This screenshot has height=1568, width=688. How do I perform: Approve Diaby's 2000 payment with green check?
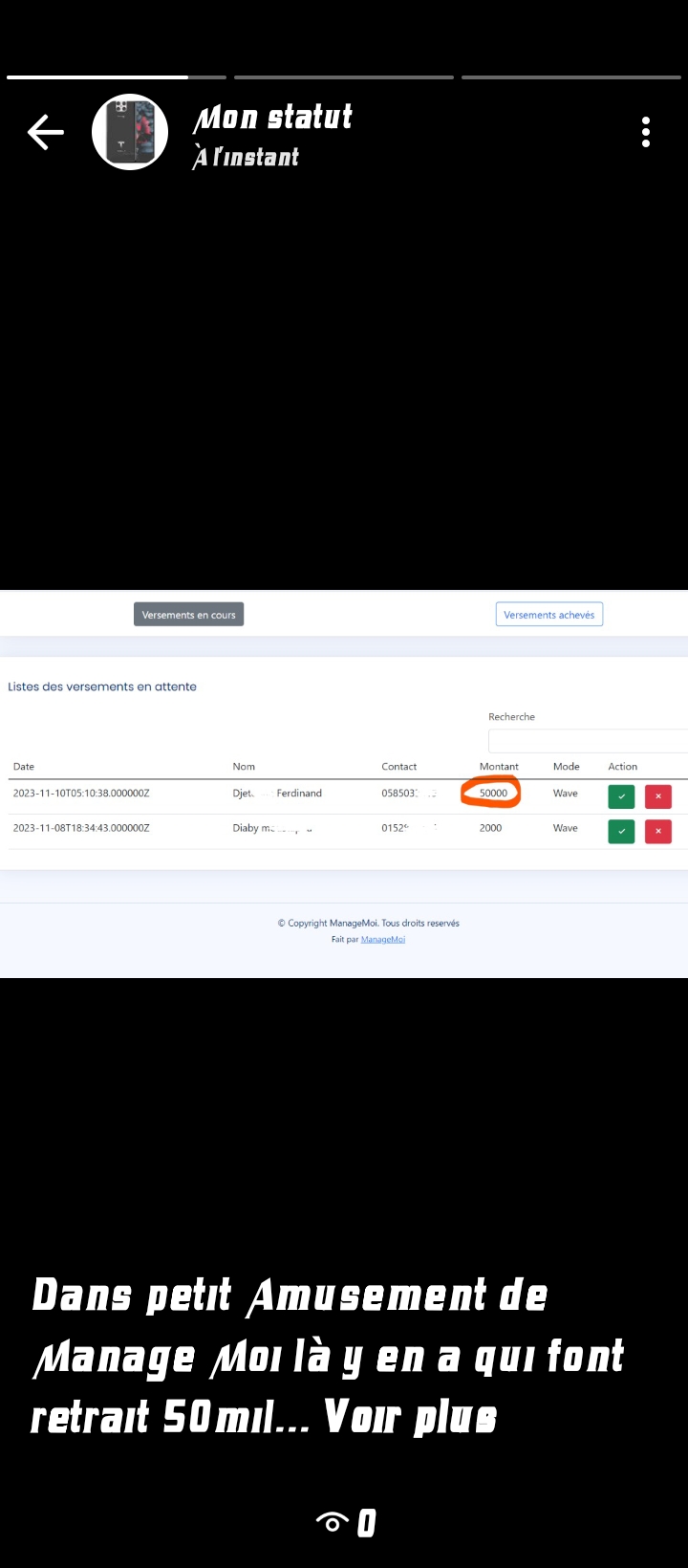621,832
